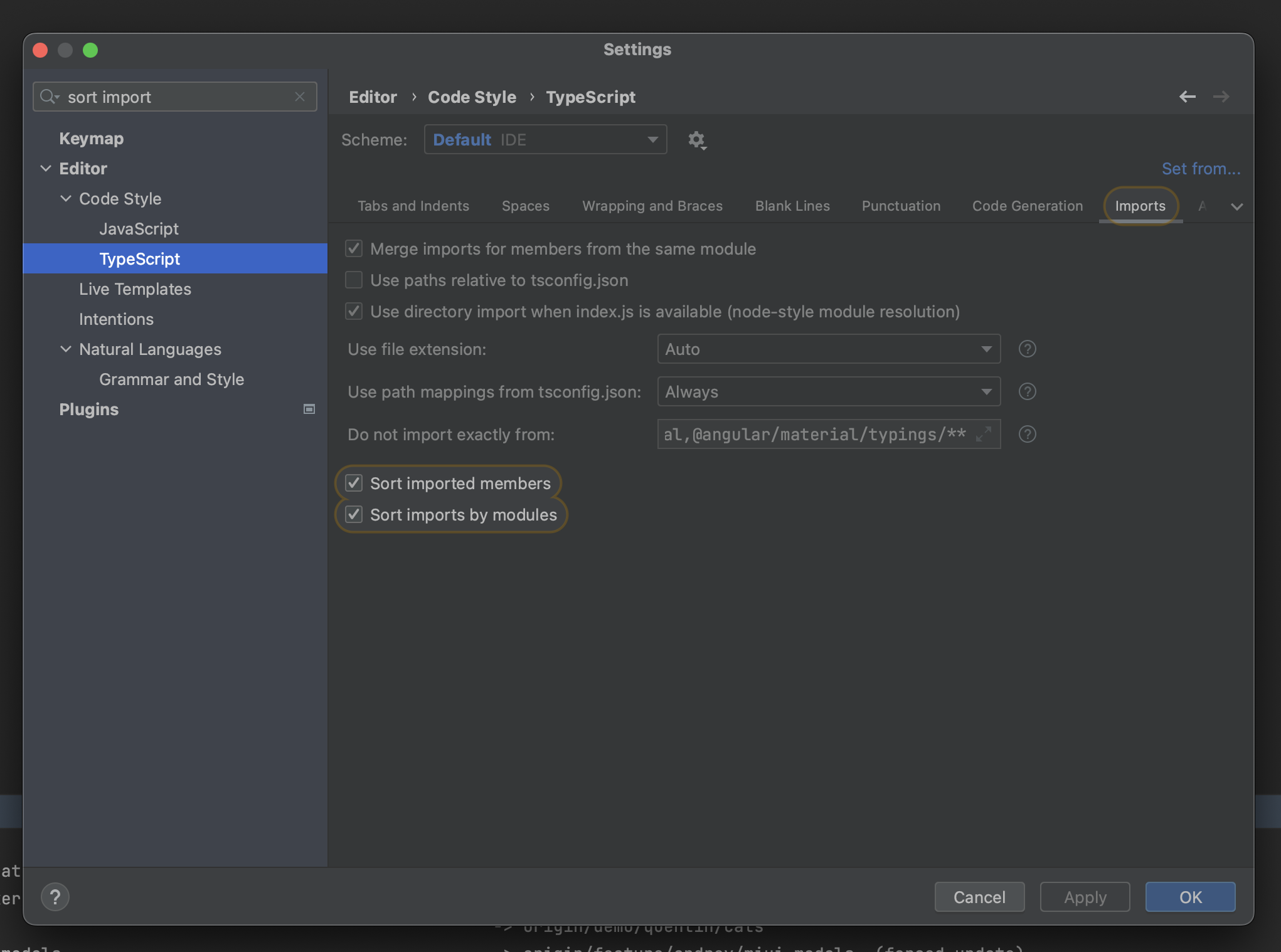Viewport: 1281px width, 952px height.
Task: Click the scheme gear settings icon
Action: 696,140
